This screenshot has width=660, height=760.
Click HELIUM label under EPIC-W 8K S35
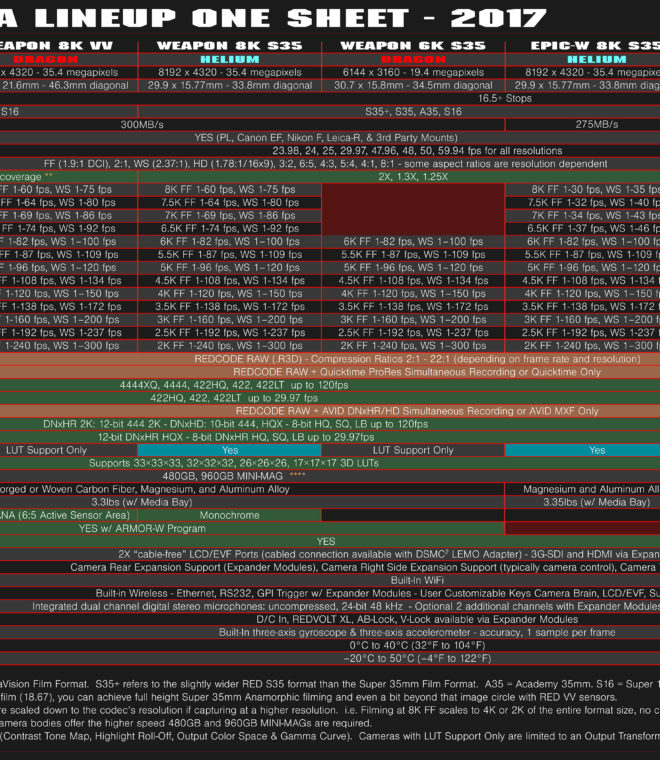coord(597,60)
